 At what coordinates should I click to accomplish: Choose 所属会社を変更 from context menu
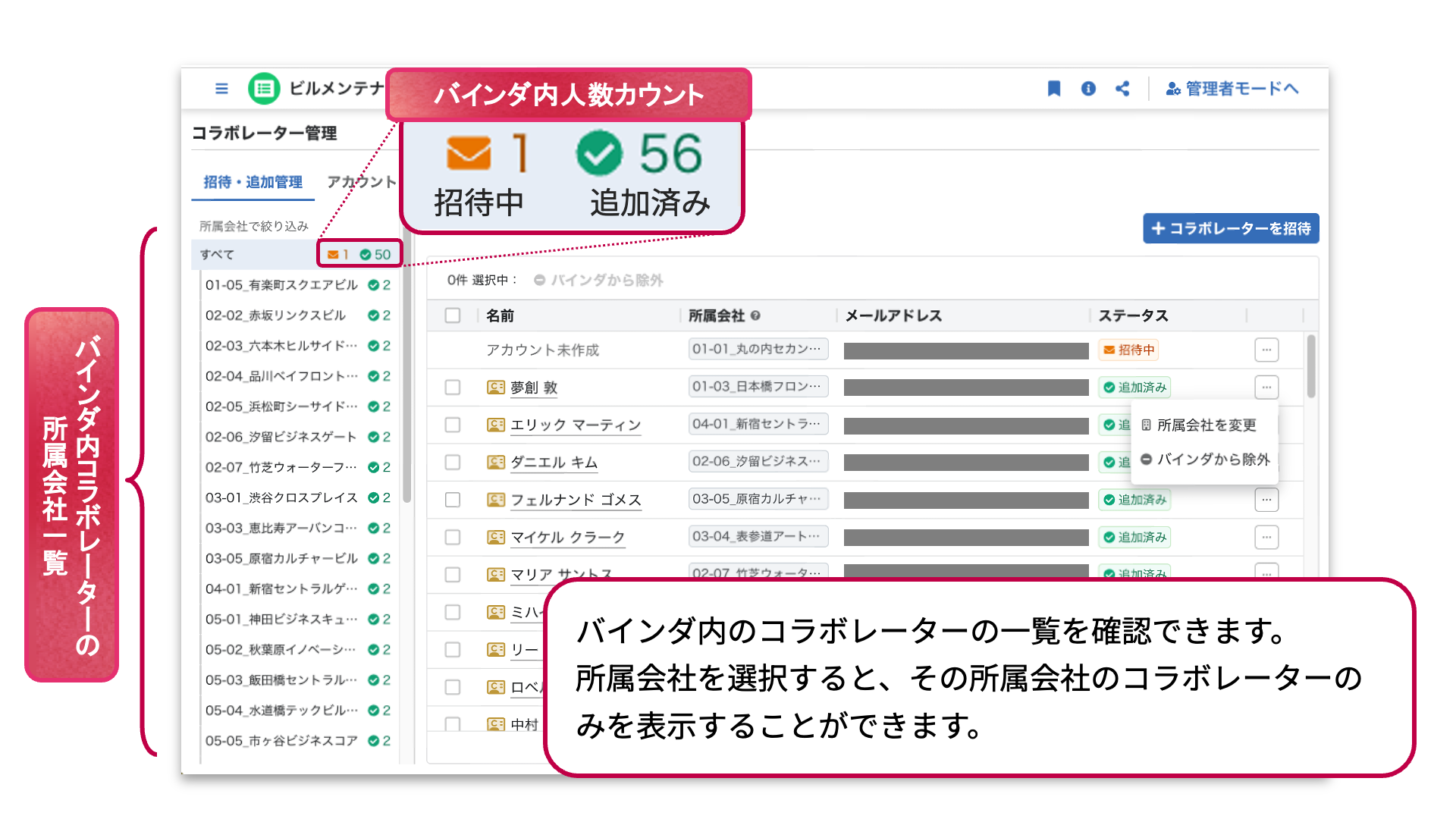tap(1204, 425)
